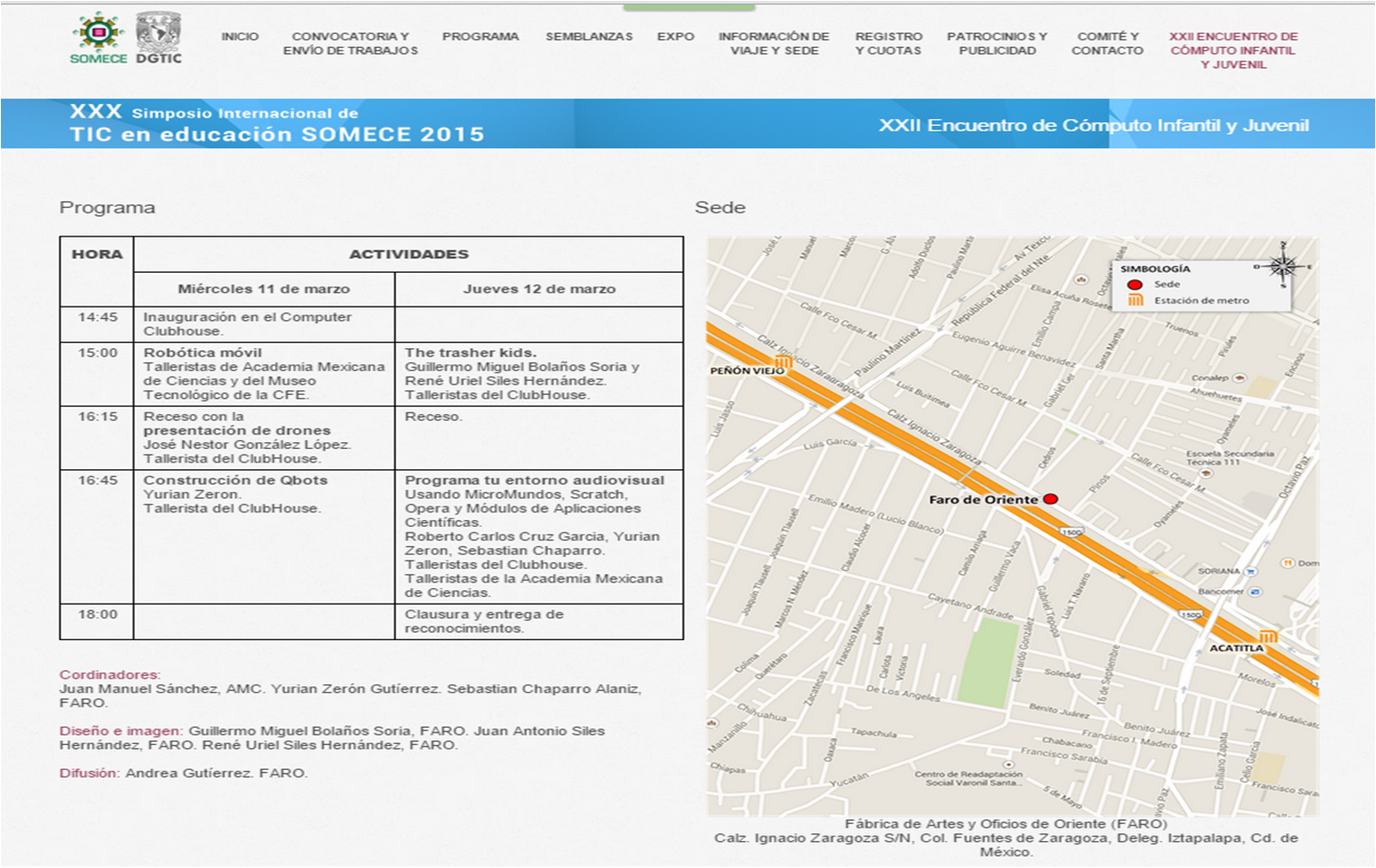Click the SIMBOLOGÍA legend title
1376x868 pixels.
[1155, 269]
